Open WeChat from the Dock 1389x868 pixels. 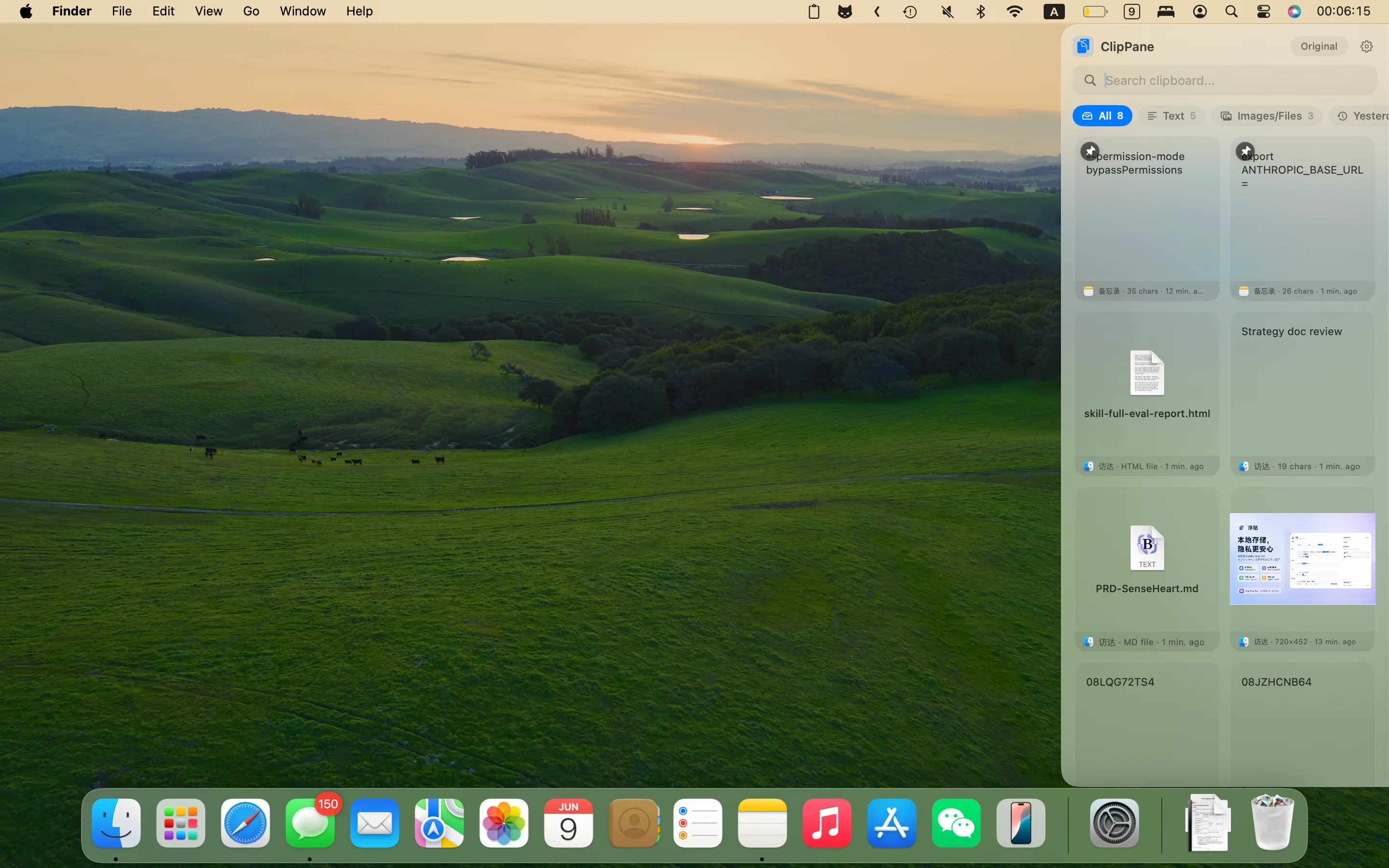pos(956,823)
